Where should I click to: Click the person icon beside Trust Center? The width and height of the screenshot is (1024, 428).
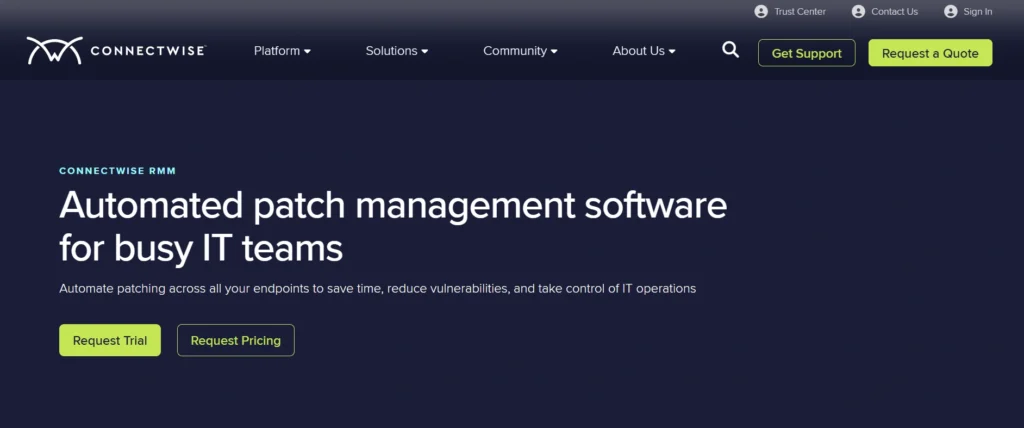(761, 12)
